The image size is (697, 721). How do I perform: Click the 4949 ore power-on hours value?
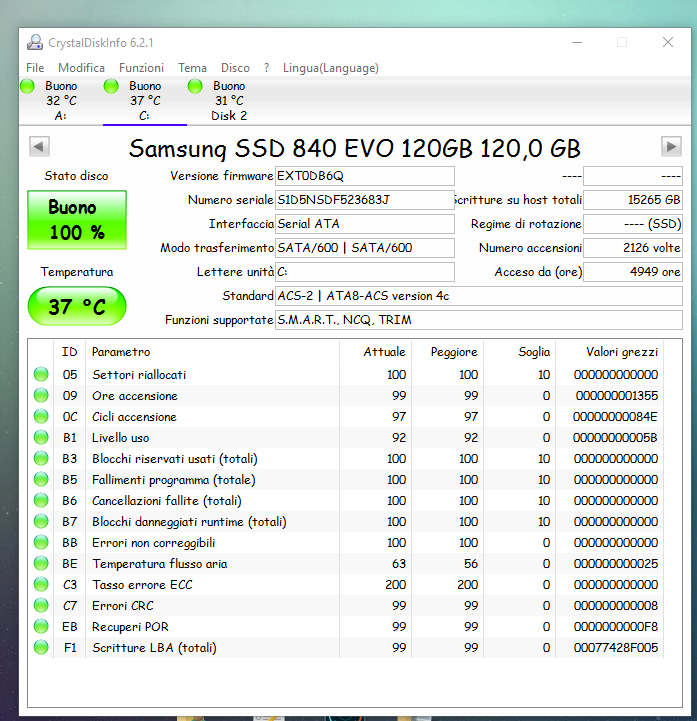[x=633, y=272]
